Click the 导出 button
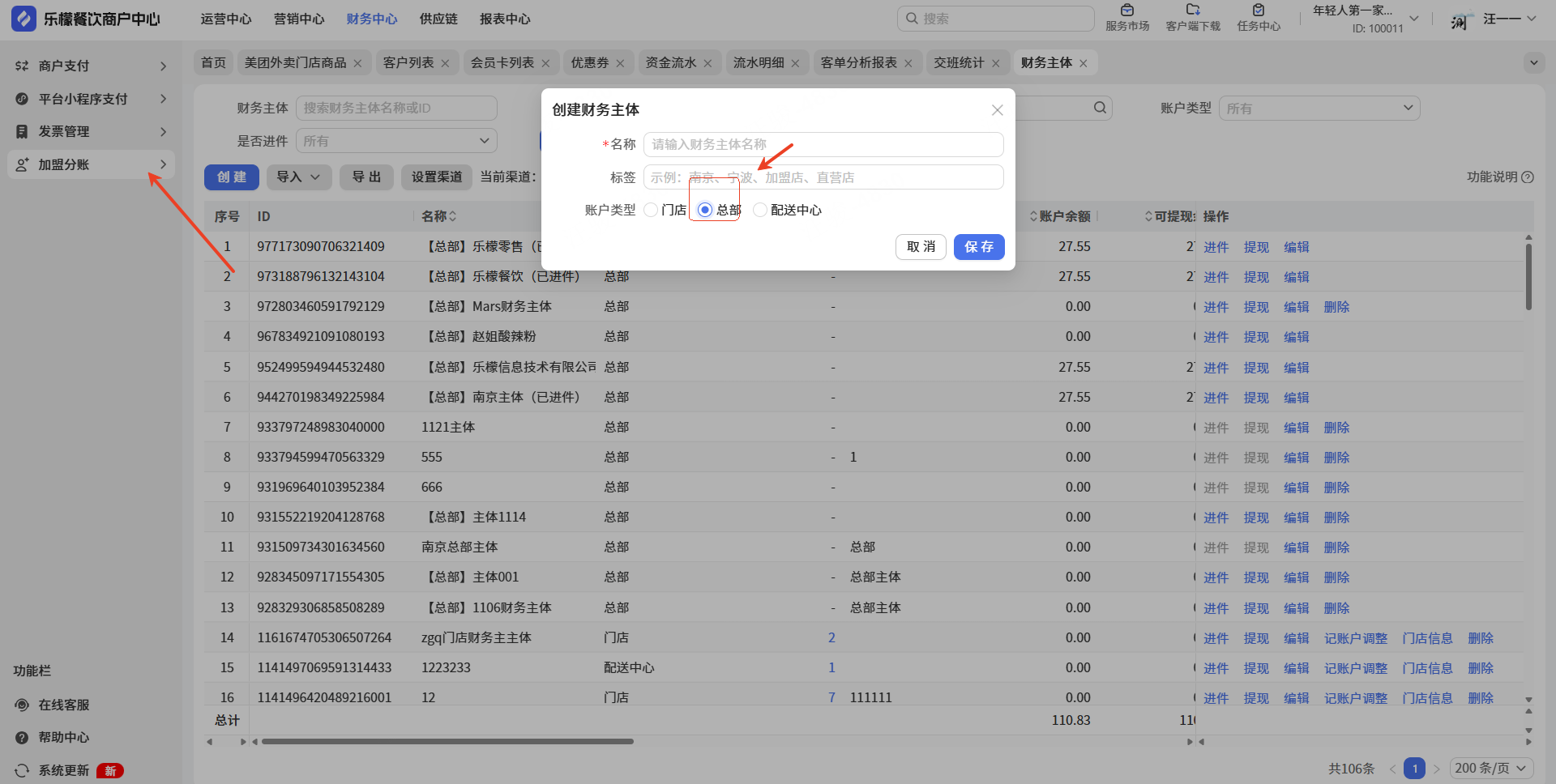Screen dimensions: 1556x784 pos(366,177)
